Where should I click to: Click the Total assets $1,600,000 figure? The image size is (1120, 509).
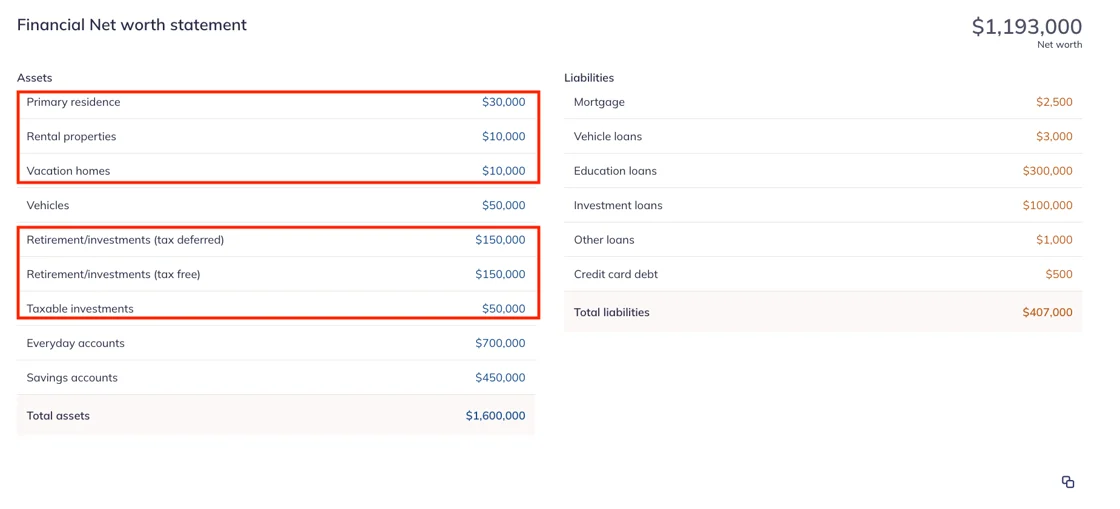496,415
